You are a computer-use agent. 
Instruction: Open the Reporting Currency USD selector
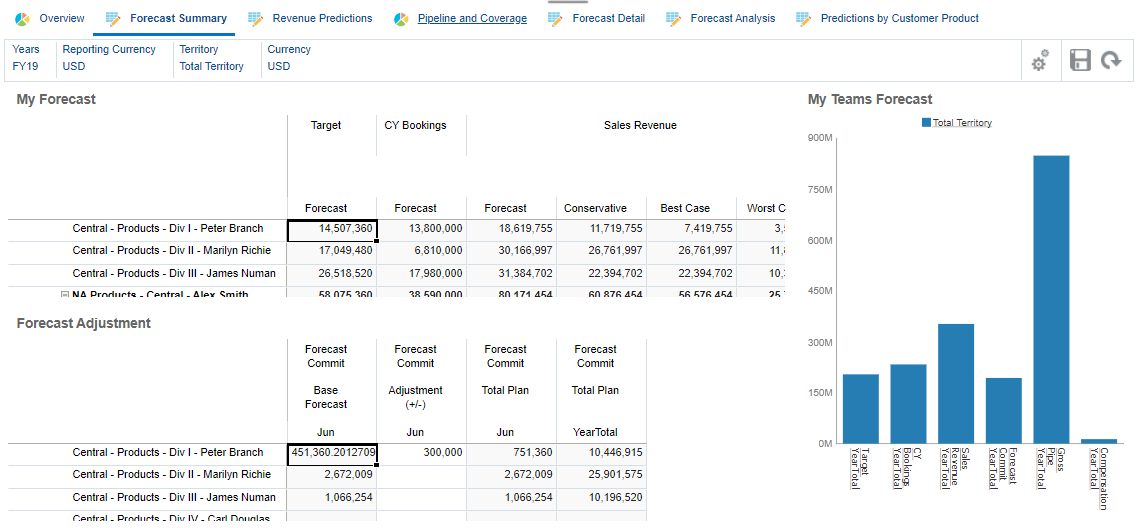point(74,66)
